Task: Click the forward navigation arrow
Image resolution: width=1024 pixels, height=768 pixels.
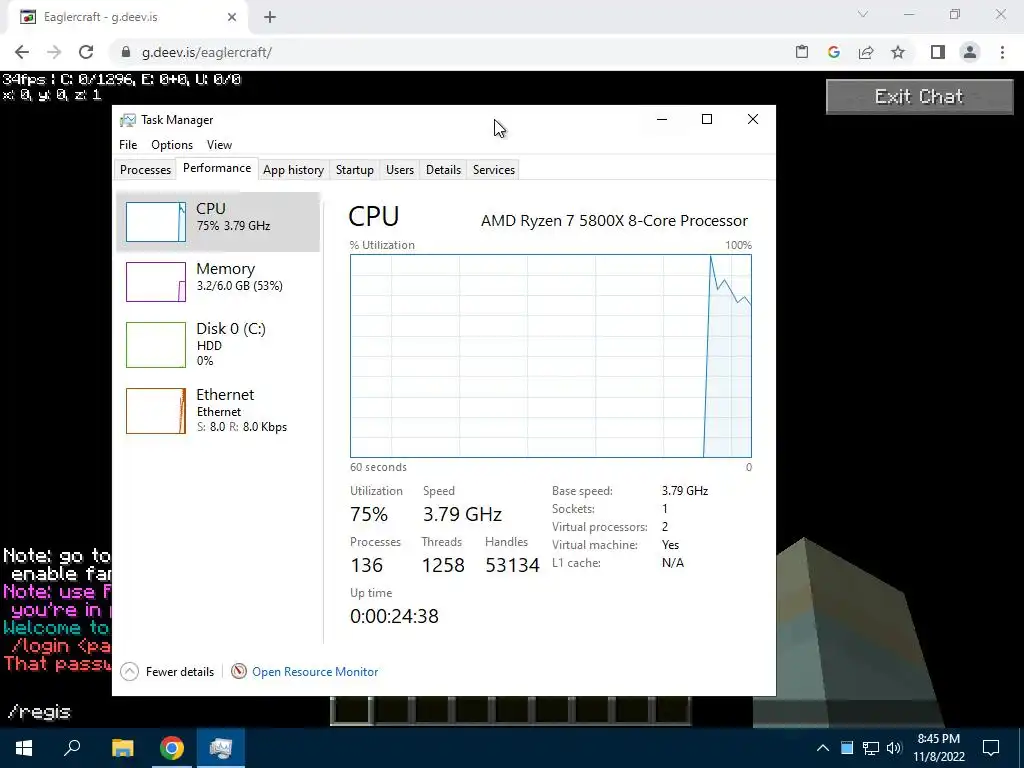Action: [x=54, y=52]
